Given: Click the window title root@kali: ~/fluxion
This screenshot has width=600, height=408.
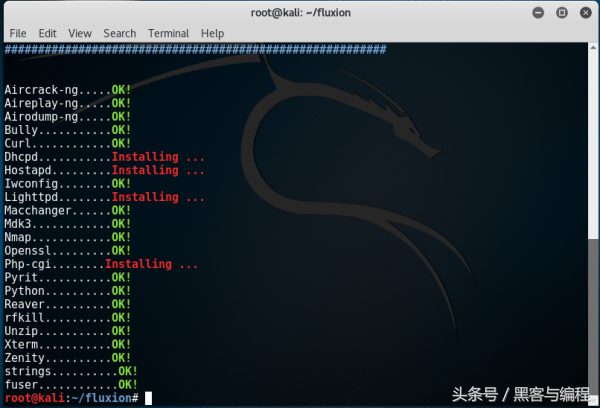Looking at the screenshot, I should (301, 13).
